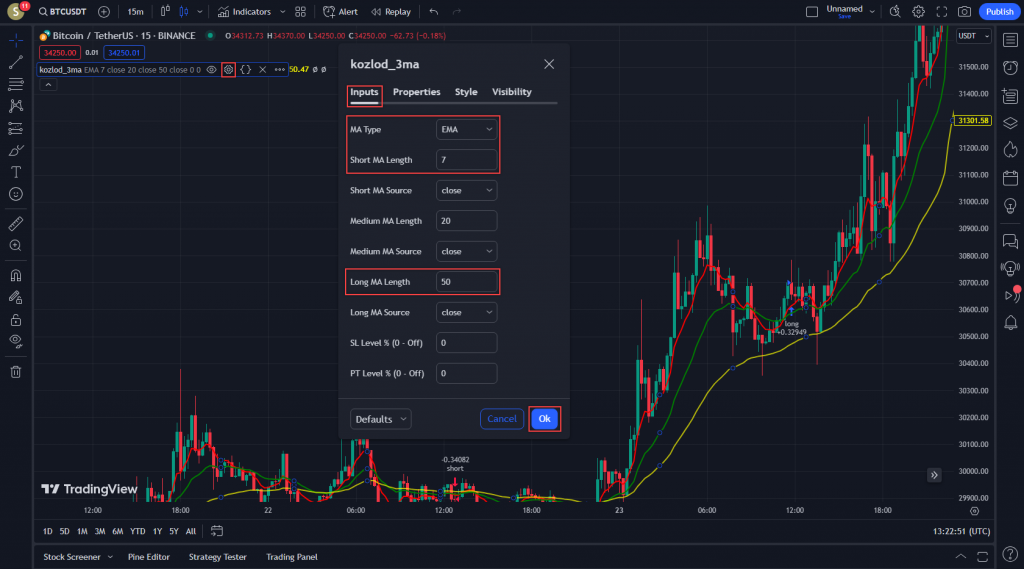The image size is (1024, 569).
Task: Click the Publish button
Action: [x=999, y=12]
